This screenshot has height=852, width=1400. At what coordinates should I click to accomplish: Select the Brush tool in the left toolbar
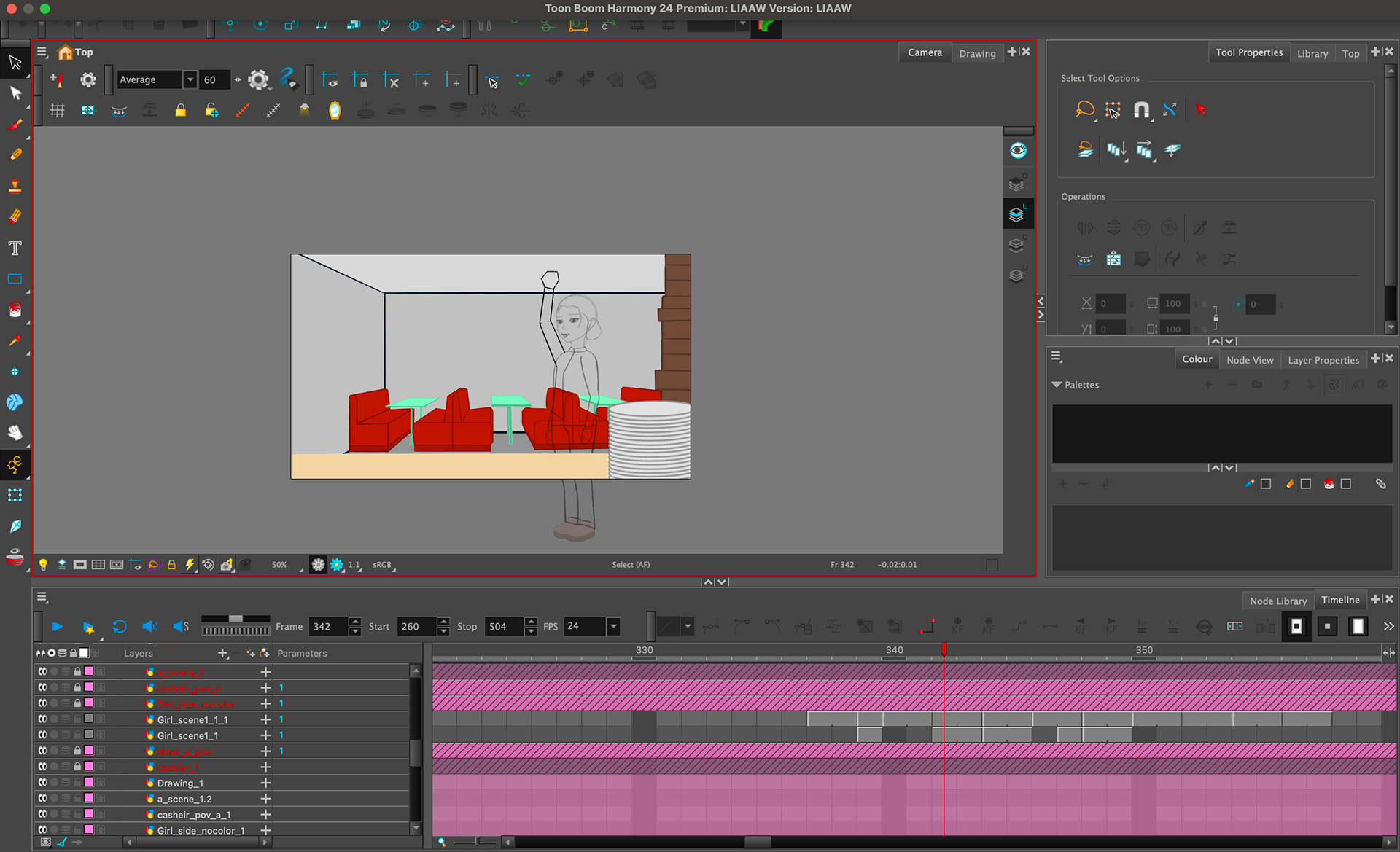coord(15,125)
